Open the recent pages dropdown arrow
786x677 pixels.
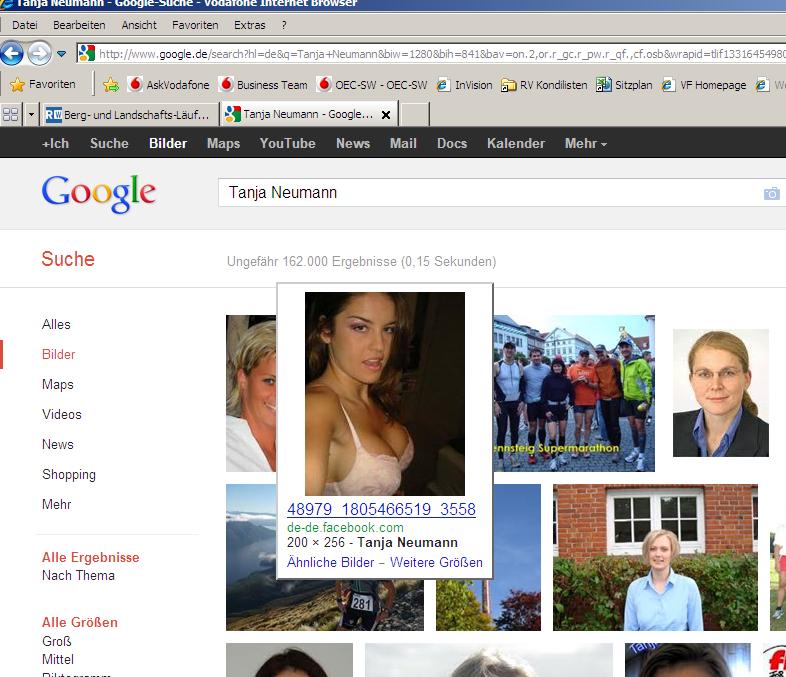pyautogui.click(x=62, y=54)
